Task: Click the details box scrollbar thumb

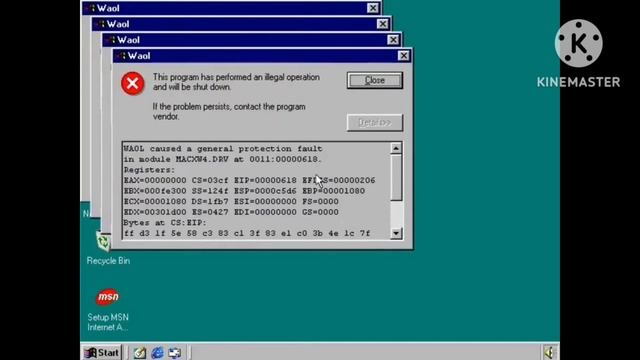Action: coord(396,177)
